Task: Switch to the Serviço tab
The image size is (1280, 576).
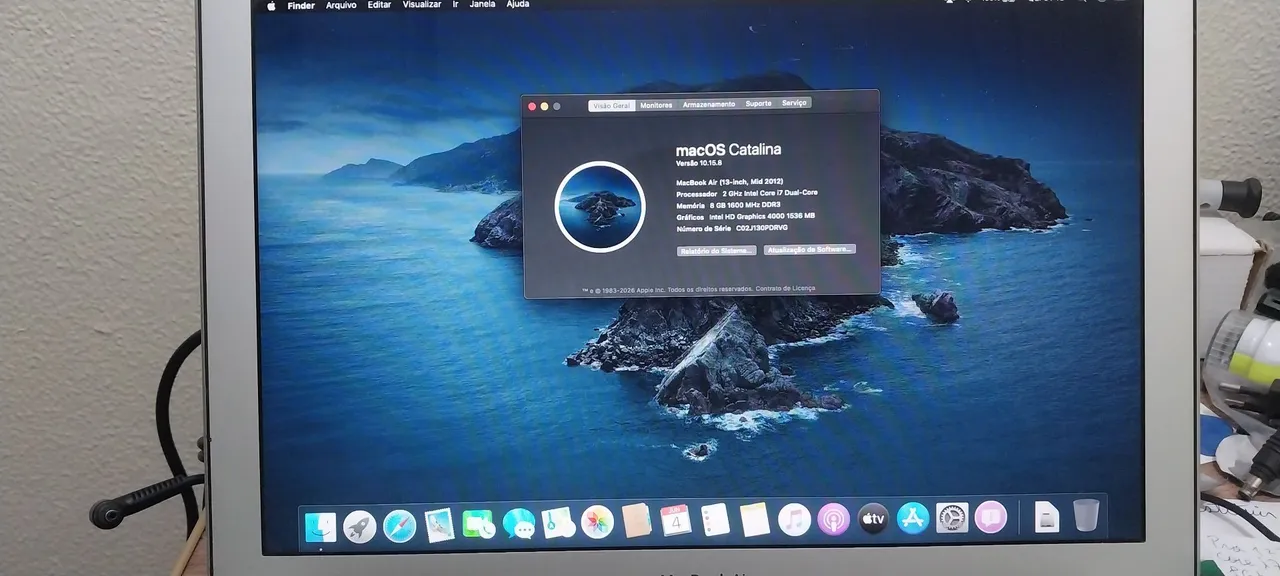Action: (794, 102)
